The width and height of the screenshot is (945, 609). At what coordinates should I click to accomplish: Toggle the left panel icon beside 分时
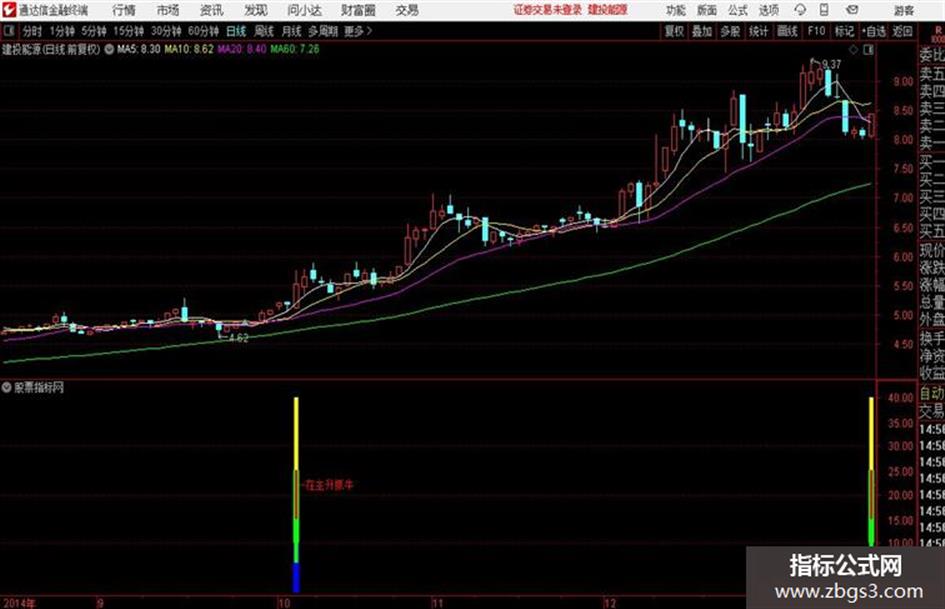[8, 31]
